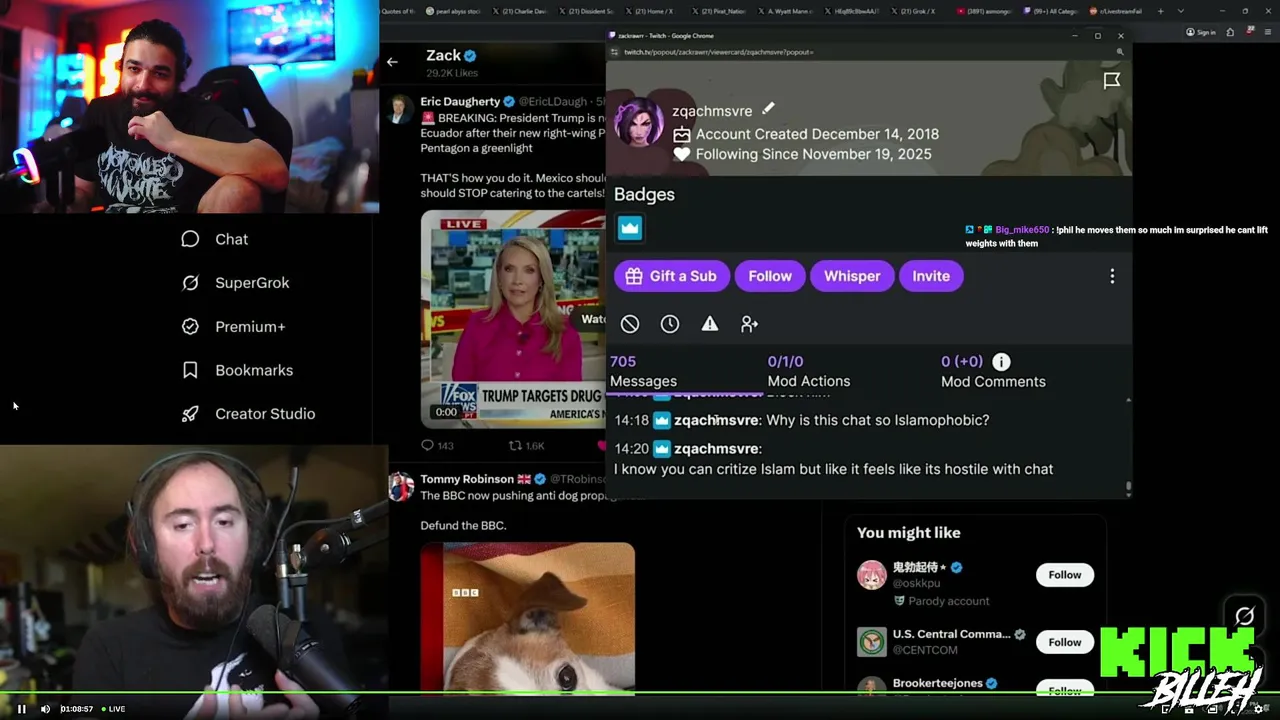Screen dimensions: 1280x720
Task: Open the three-dot more options menu
Action: (1112, 276)
